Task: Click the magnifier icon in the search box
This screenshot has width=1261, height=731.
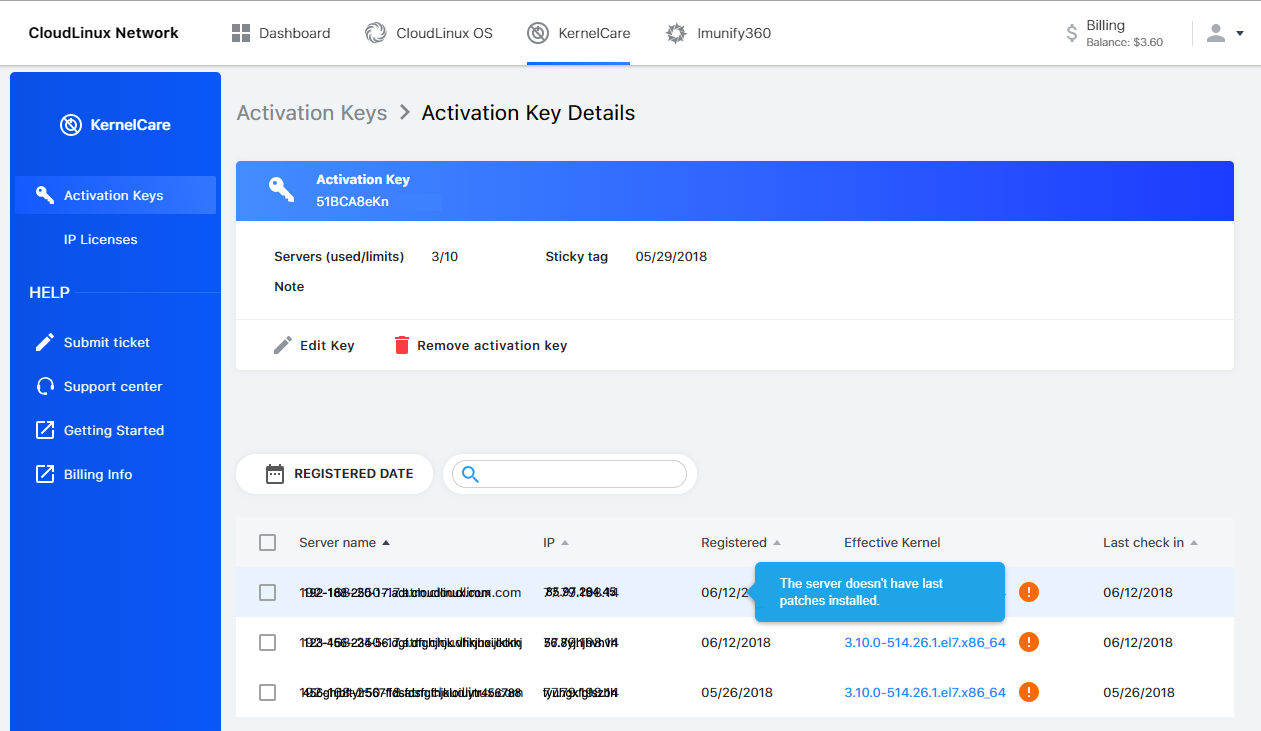Action: [470, 474]
